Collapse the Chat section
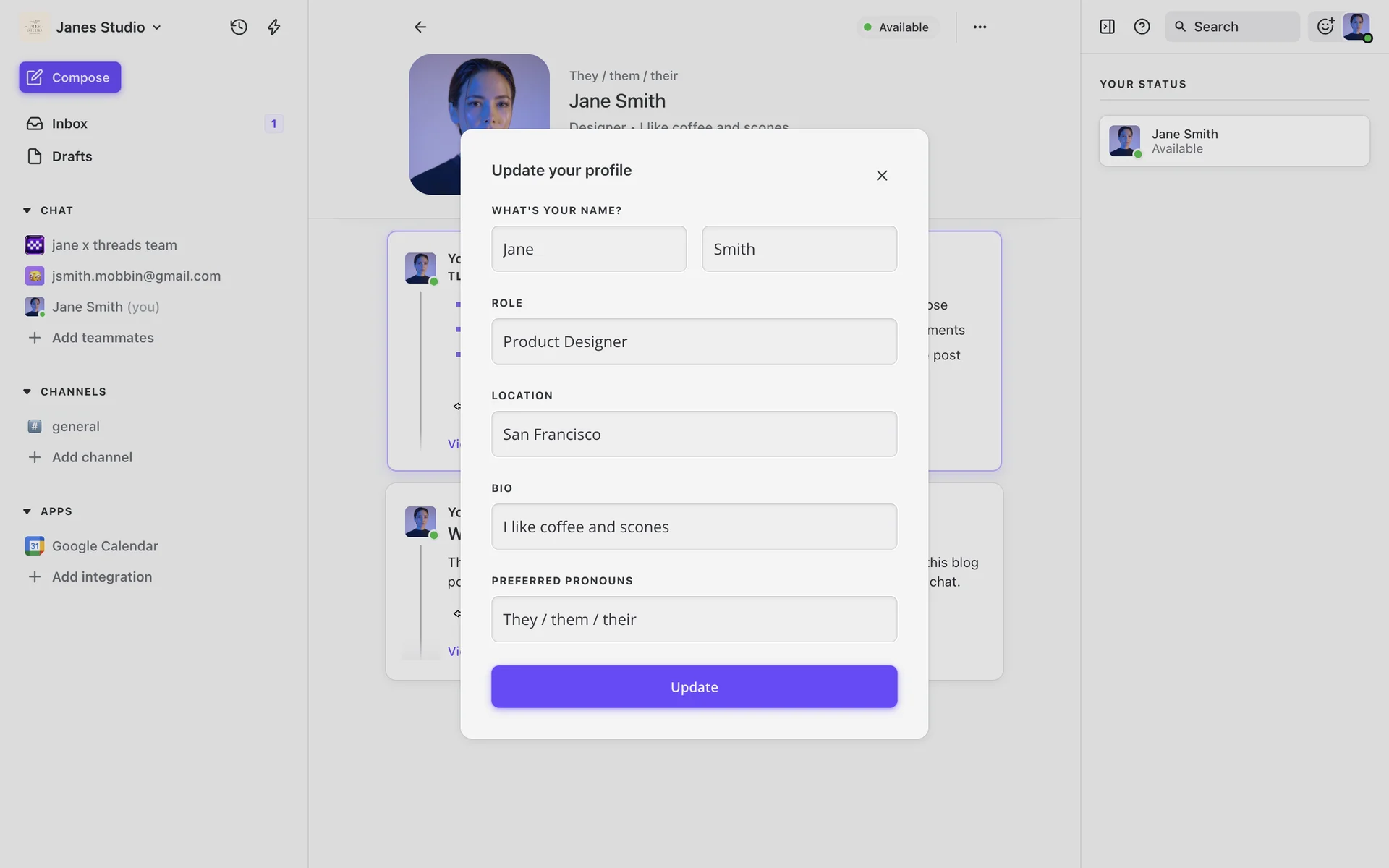 [x=27, y=210]
